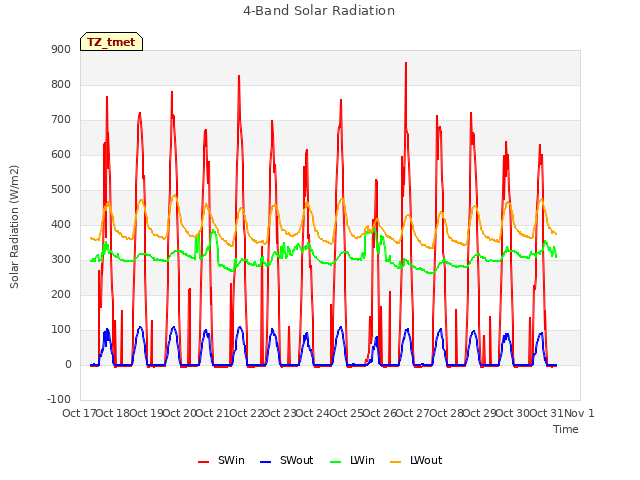Click the Oct 31 x-axis date label

pos(547,413)
